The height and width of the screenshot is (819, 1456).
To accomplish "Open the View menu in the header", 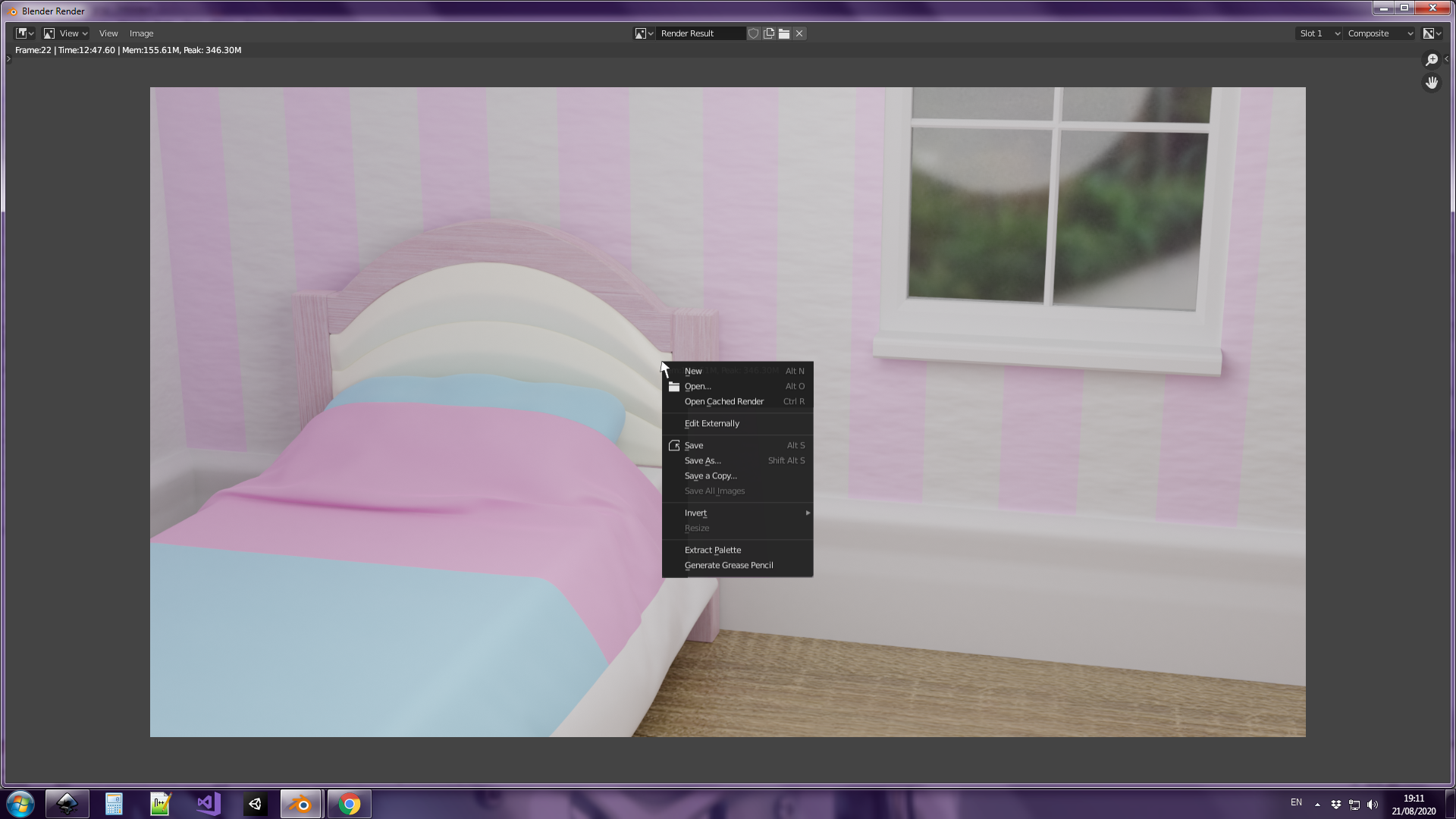I will [108, 33].
